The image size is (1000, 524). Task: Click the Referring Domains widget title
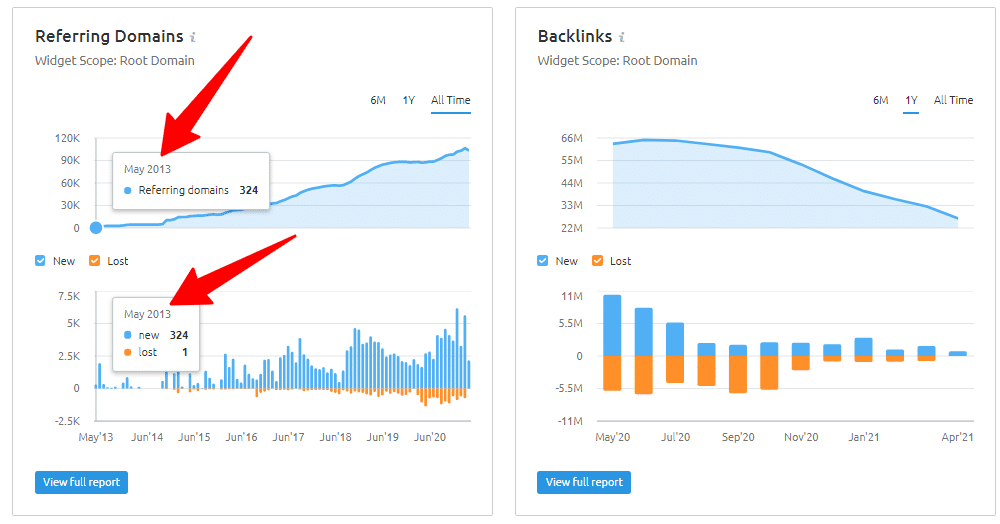(x=109, y=36)
